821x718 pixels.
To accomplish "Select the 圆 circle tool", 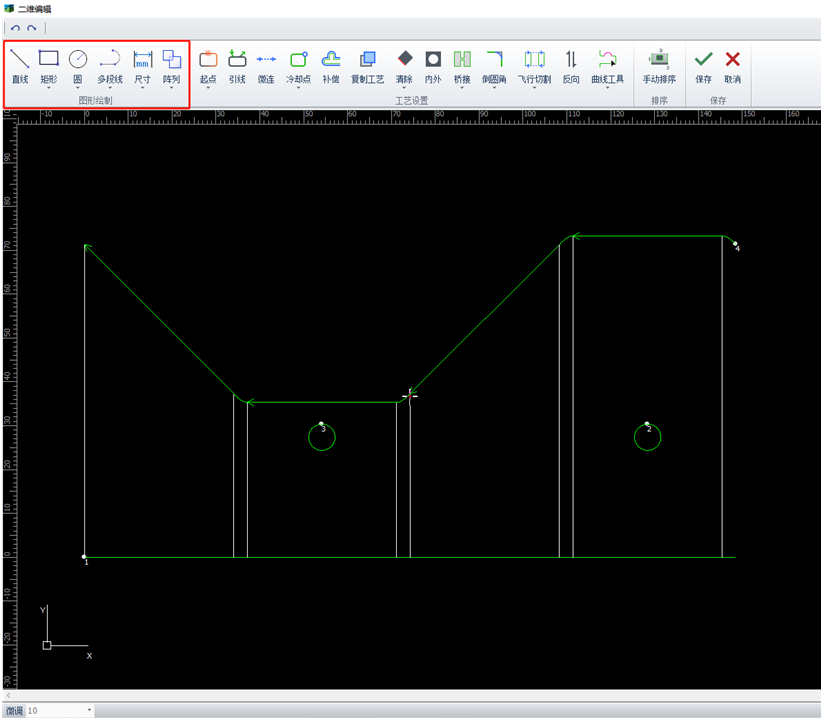I will click(77, 66).
